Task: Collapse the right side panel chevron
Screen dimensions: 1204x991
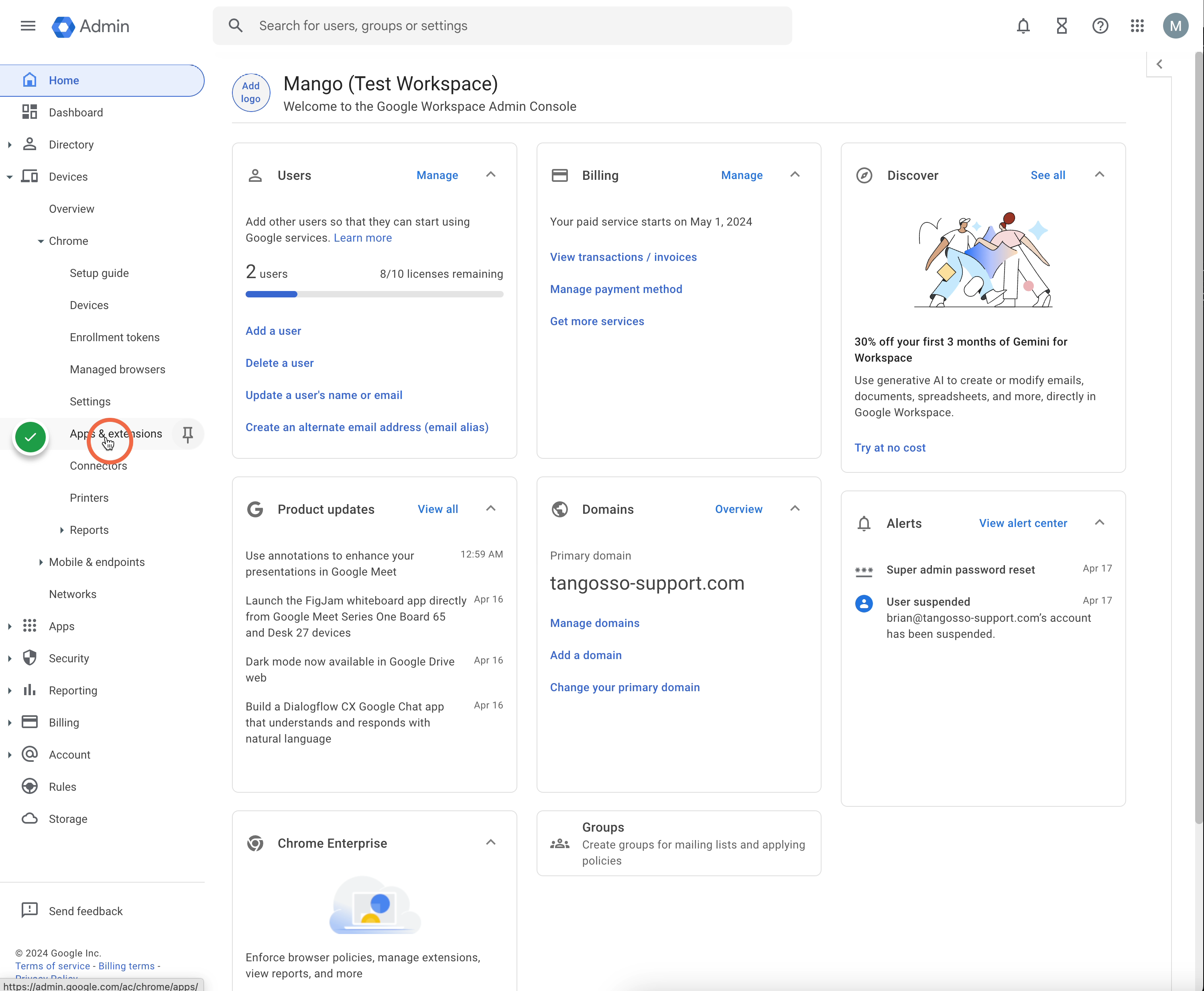Action: point(1159,64)
